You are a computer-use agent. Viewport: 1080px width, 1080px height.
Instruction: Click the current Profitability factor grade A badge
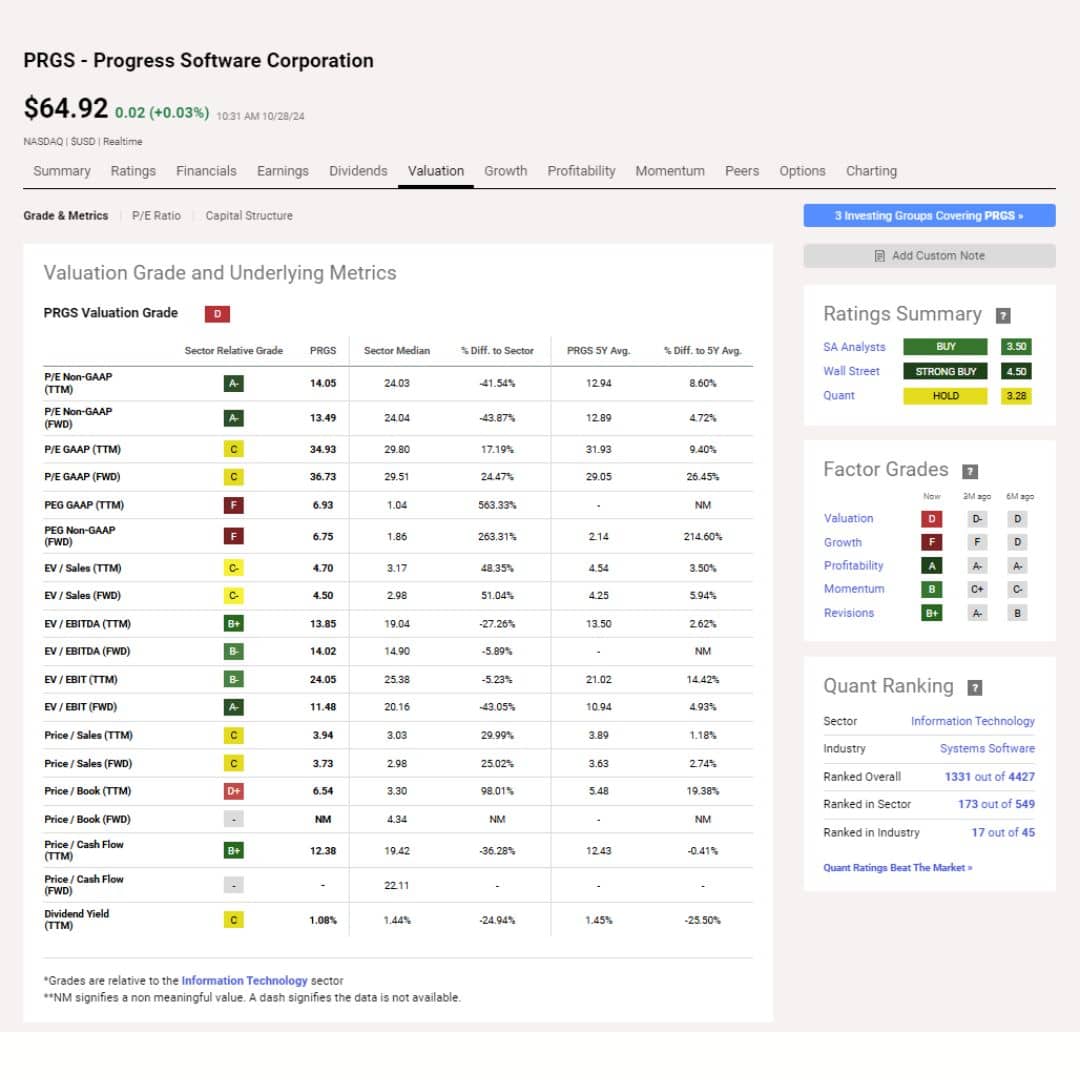(x=931, y=566)
